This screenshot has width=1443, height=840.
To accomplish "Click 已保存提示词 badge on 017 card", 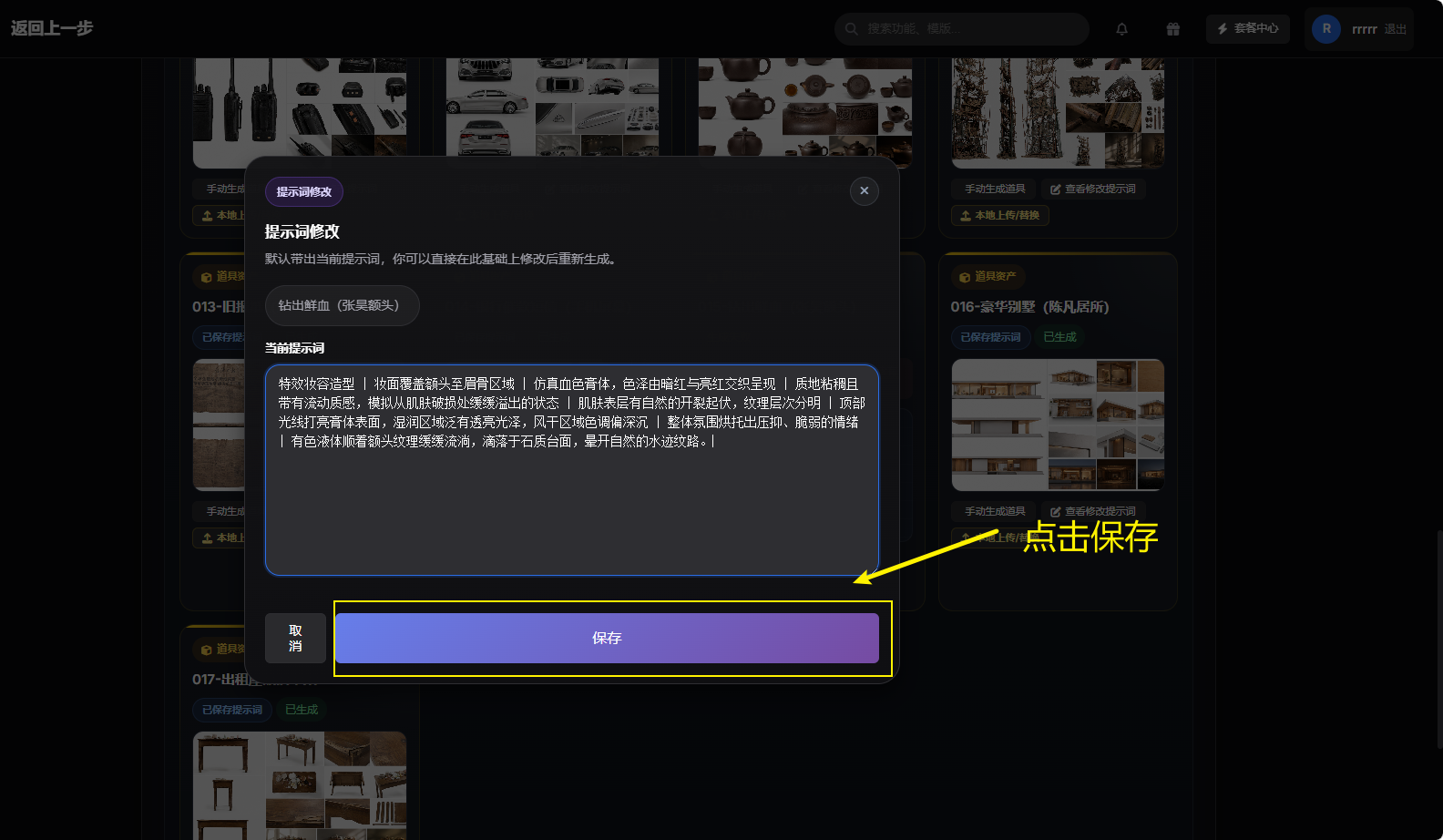I will (x=232, y=710).
